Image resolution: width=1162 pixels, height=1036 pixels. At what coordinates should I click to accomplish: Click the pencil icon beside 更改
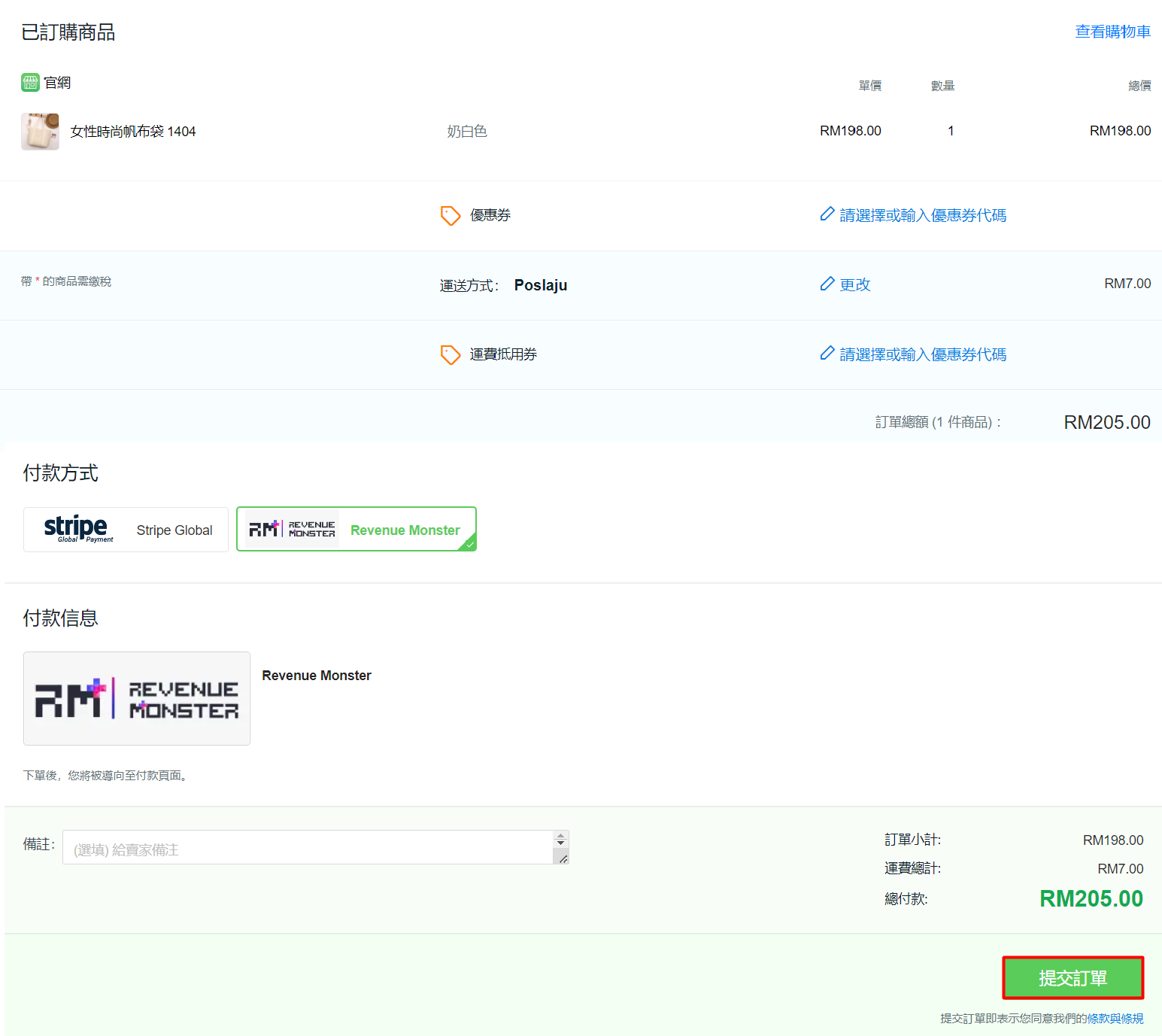(x=827, y=284)
